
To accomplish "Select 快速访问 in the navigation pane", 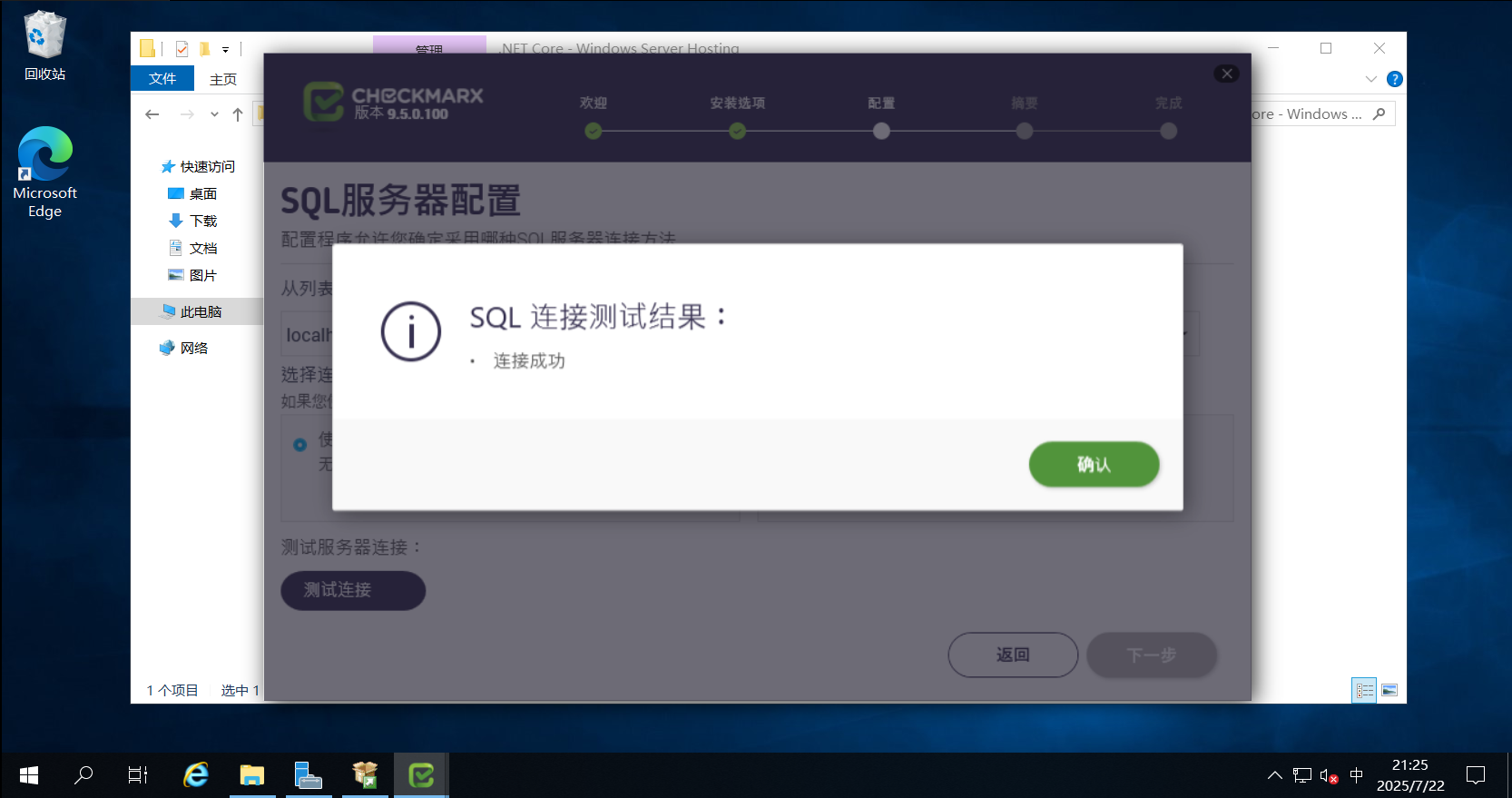I will [199, 166].
